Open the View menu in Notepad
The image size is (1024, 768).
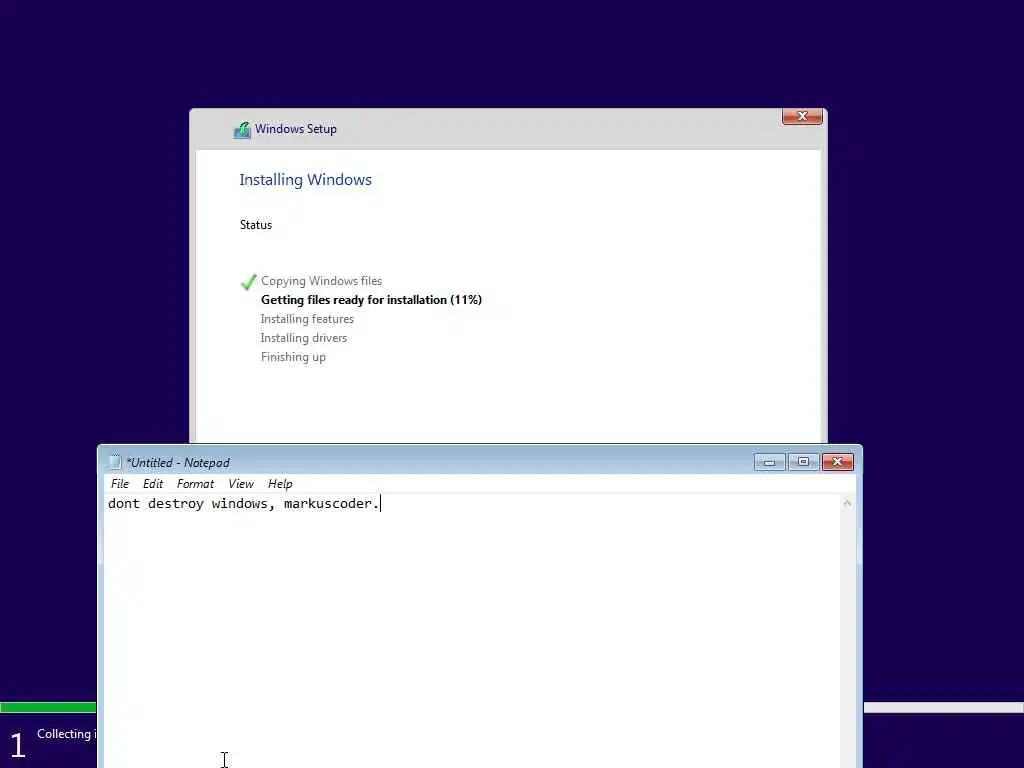[x=241, y=484]
